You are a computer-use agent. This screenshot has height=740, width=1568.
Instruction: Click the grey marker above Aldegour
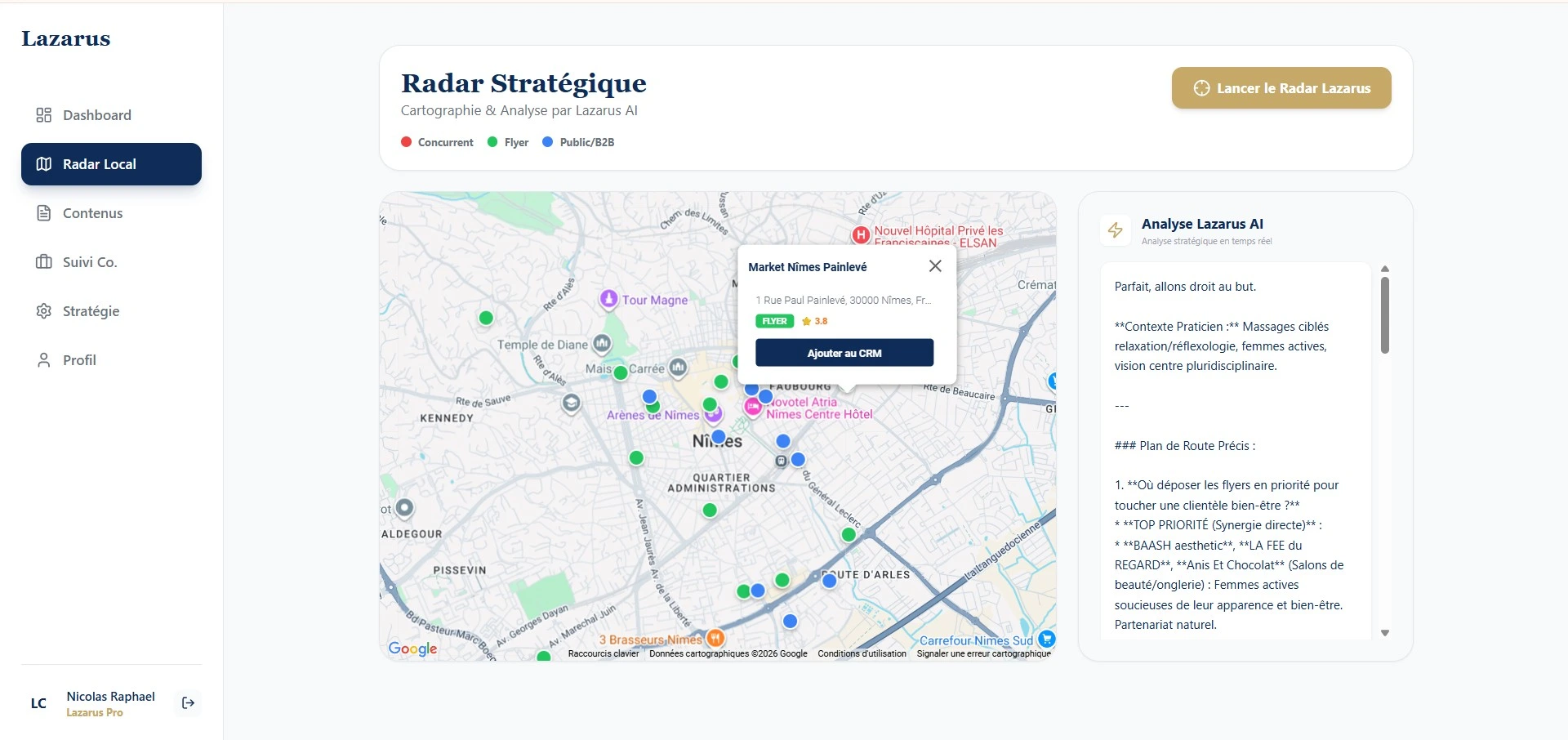(404, 509)
